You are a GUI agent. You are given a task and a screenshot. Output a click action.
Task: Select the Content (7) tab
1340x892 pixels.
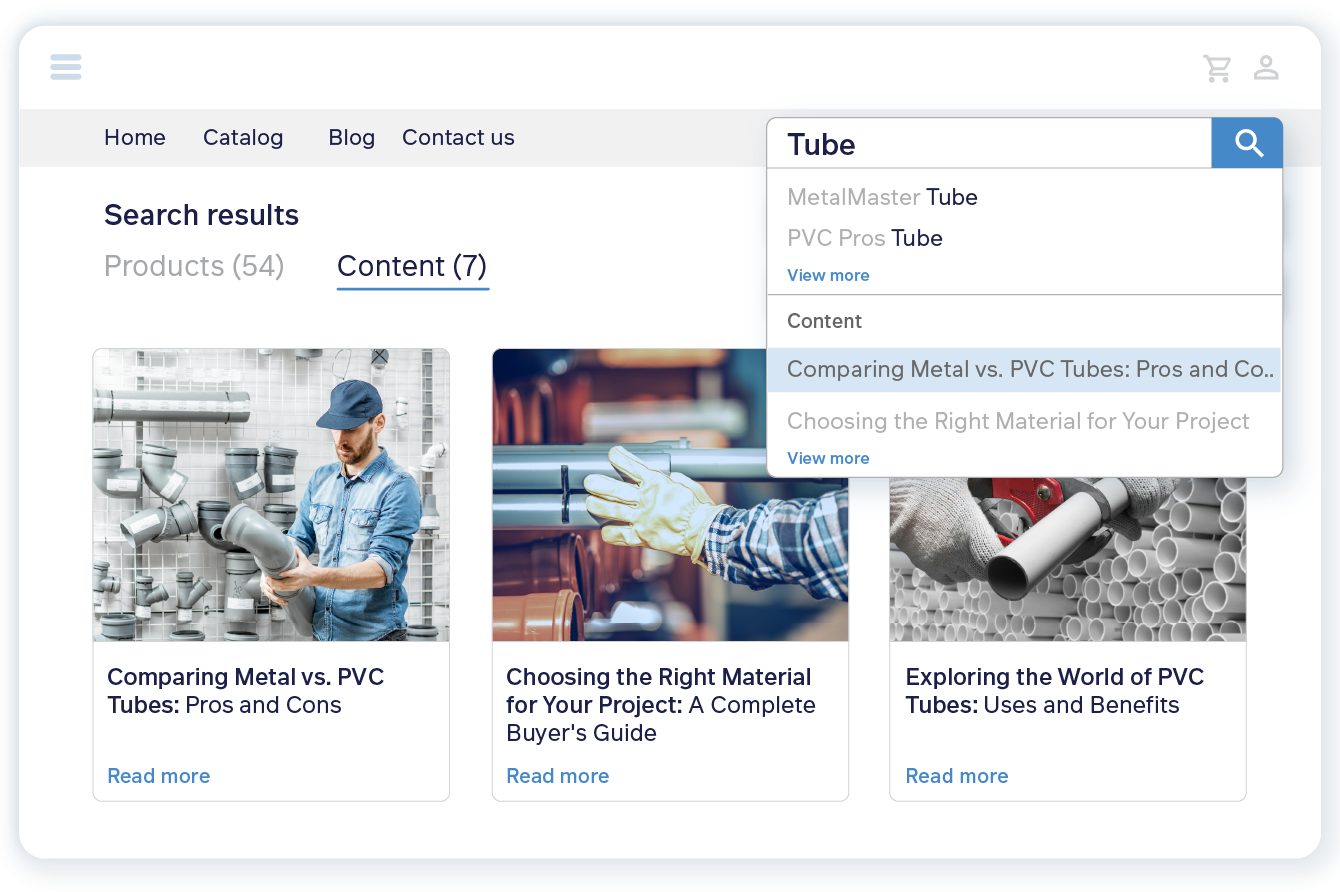click(x=412, y=266)
